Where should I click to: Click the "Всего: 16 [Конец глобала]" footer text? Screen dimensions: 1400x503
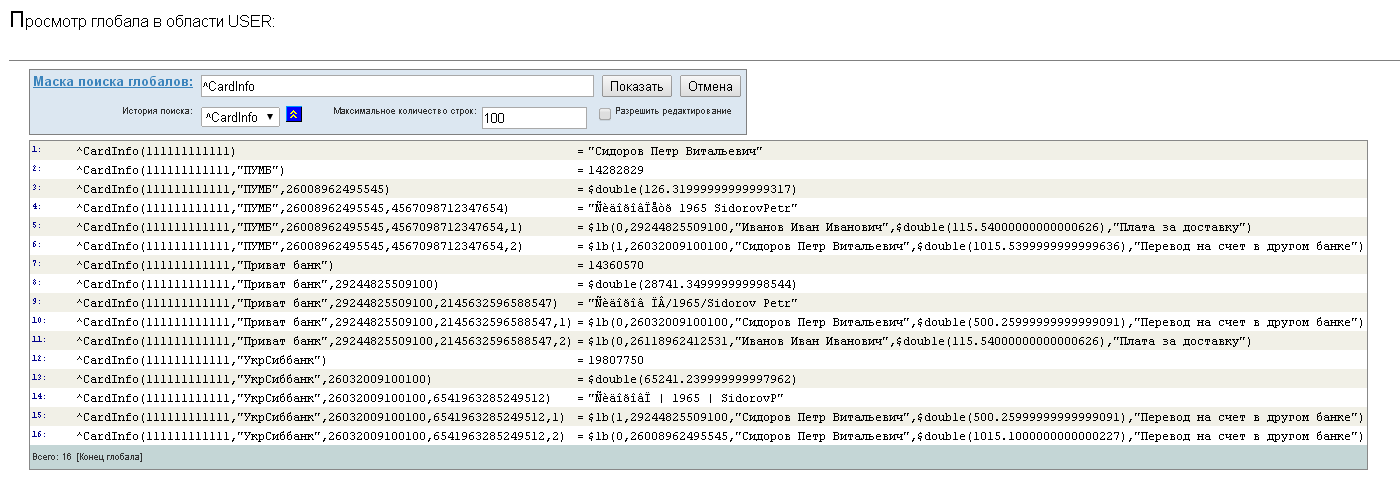[x=88, y=457]
